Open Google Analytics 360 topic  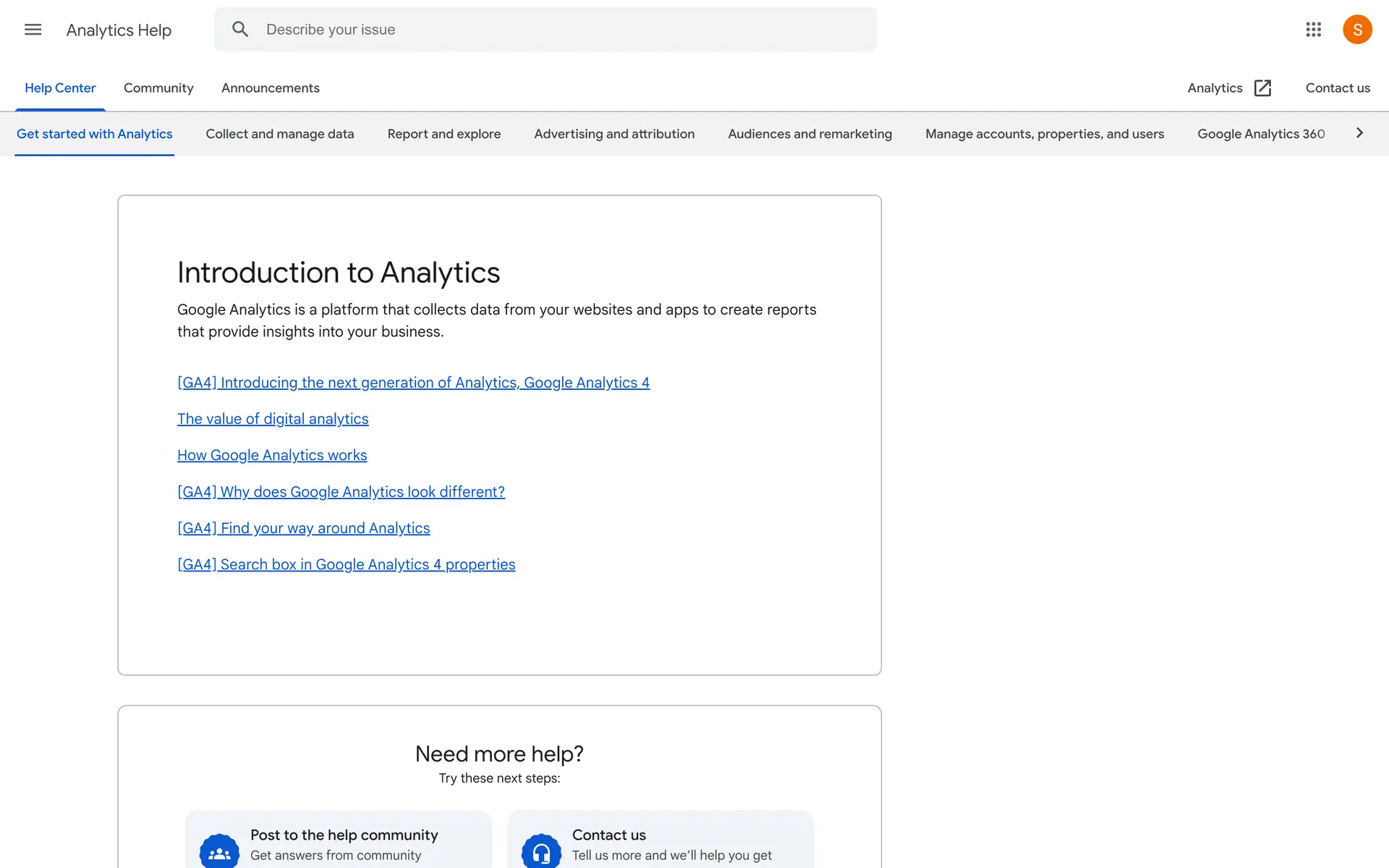[1260, 134]
